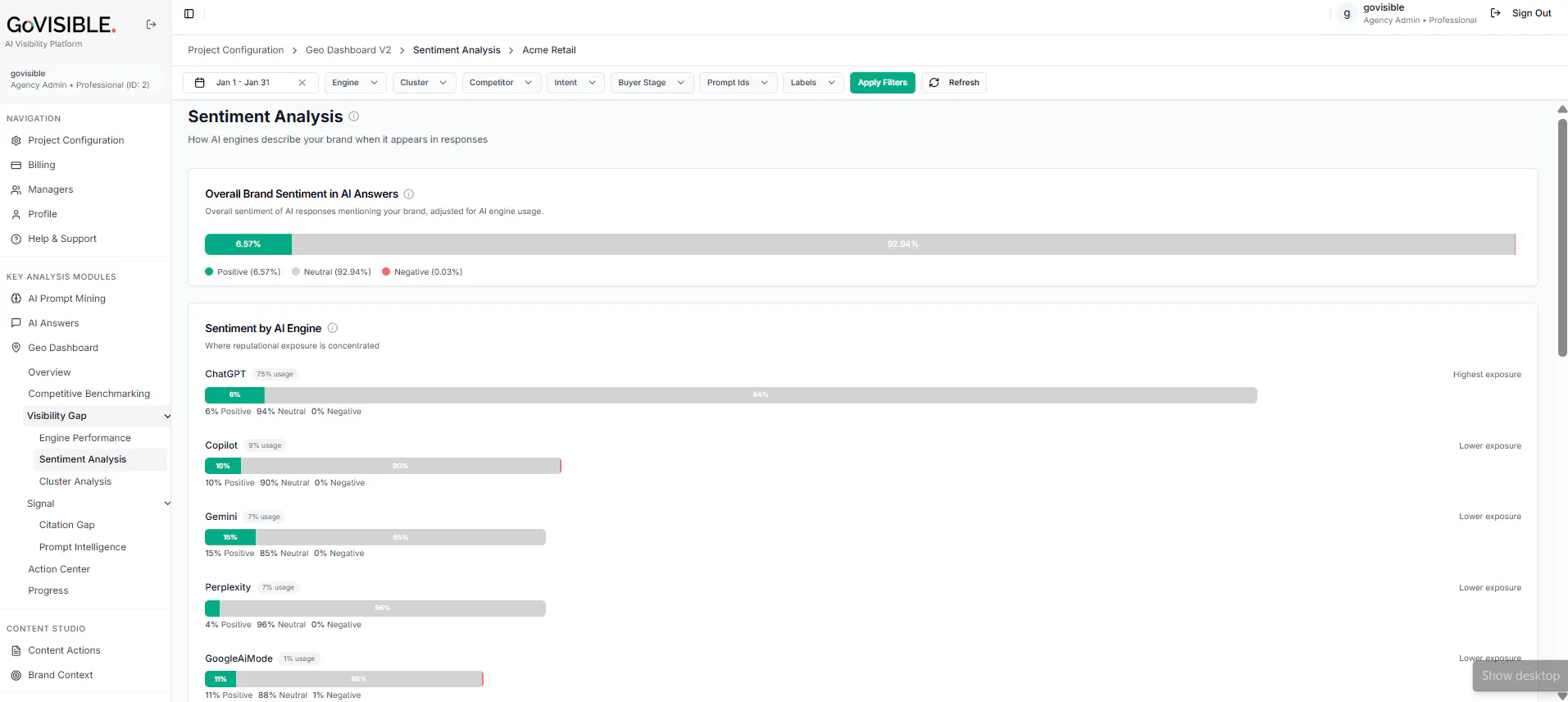Click Copilot 10% positive bar segment
Screen dimensions: 1568x702
[x=223, y=466]
